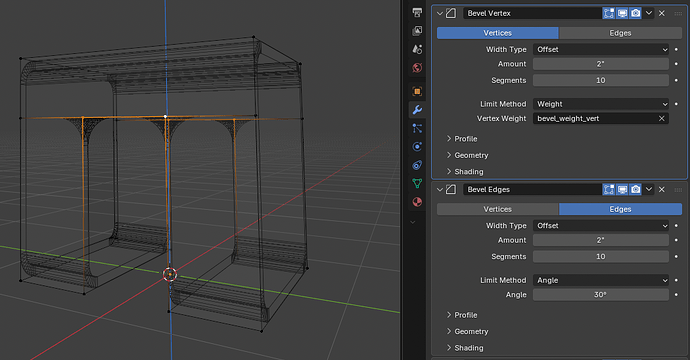Viewport: 690px width, 360px height.
Task: Expand Profile section in Bevel Edges
Action: [462, 315]
